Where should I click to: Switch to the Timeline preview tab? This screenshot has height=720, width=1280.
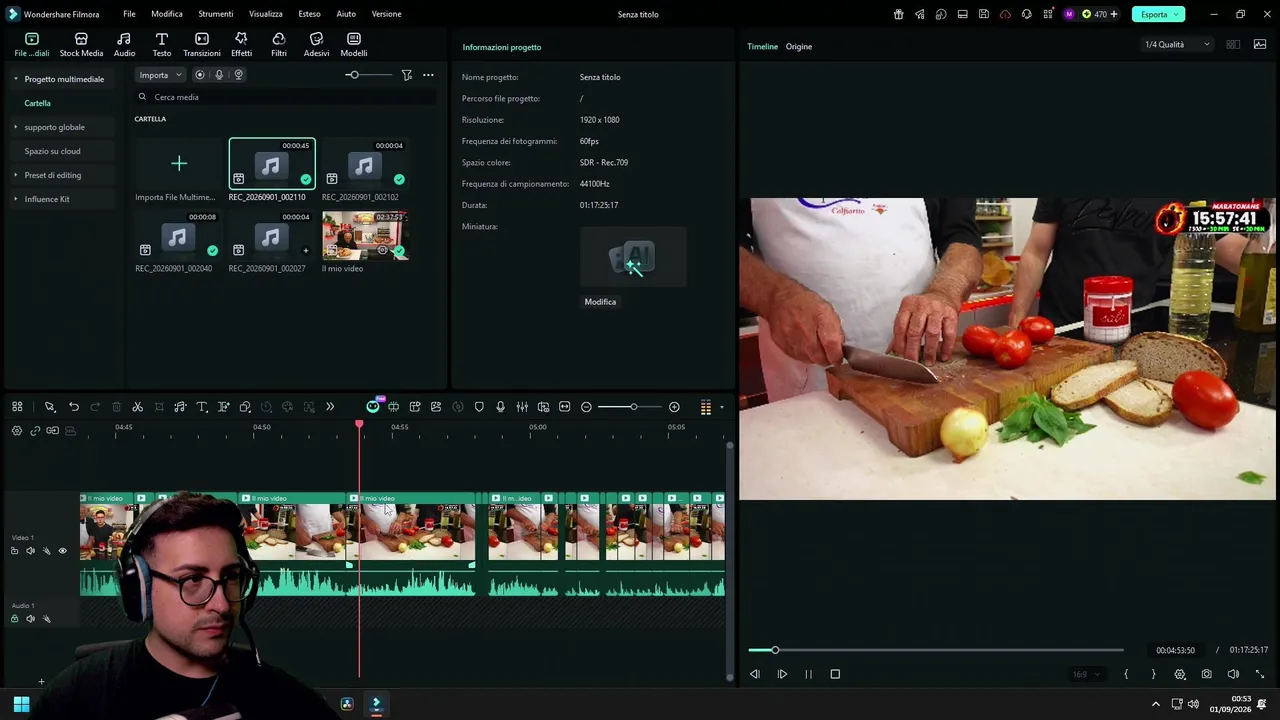762,47
